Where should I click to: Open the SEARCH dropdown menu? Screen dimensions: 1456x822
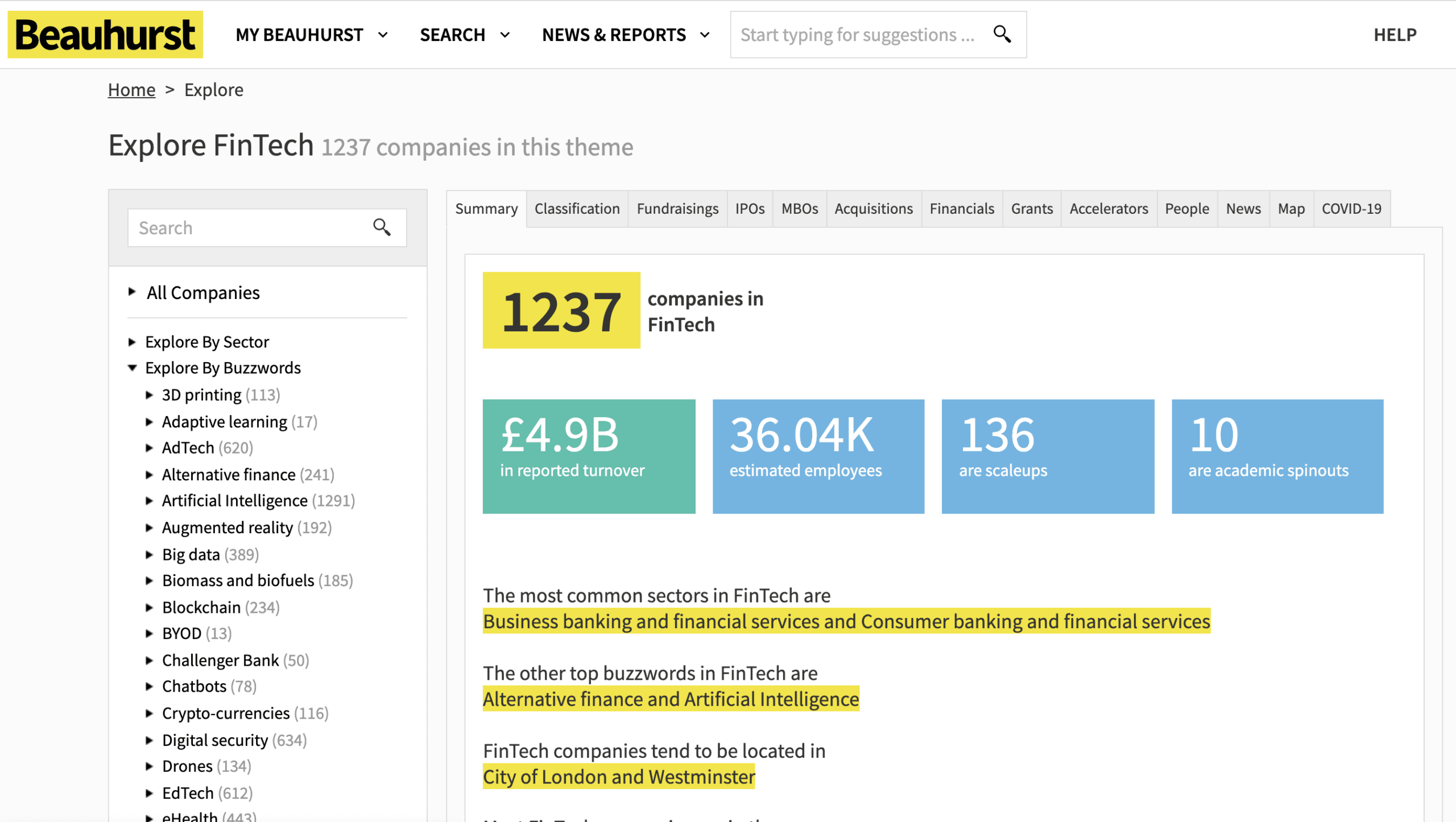pyautogui.click(x=465, y=35)
